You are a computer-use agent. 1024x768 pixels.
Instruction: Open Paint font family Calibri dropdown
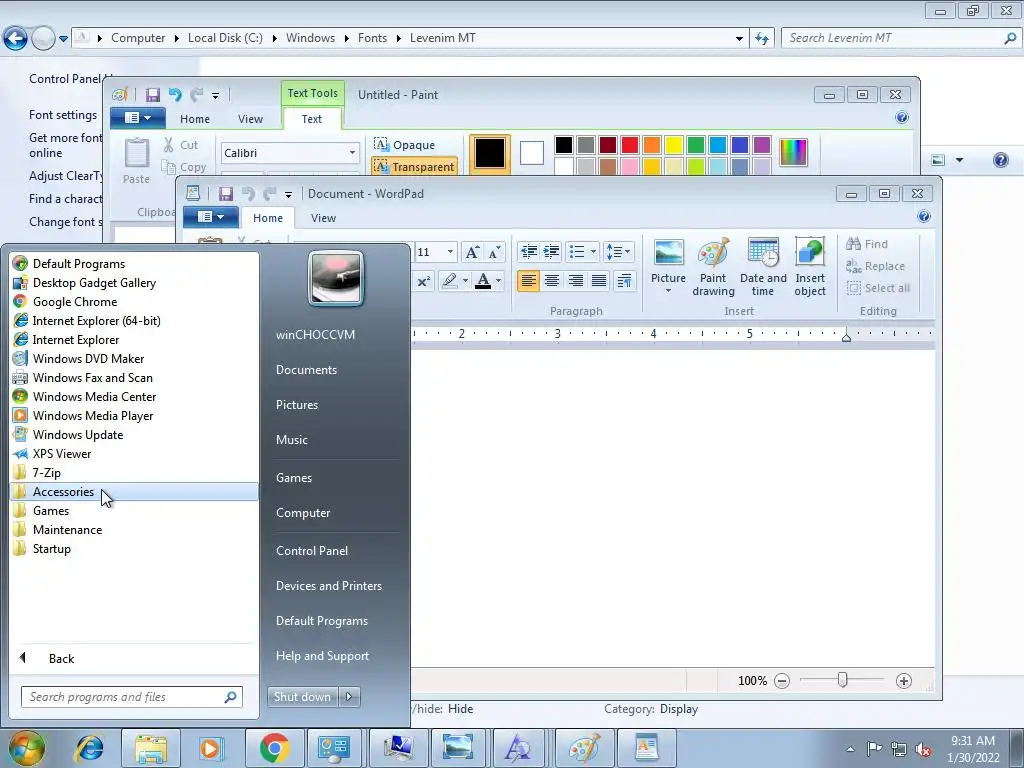coord(352,153)
